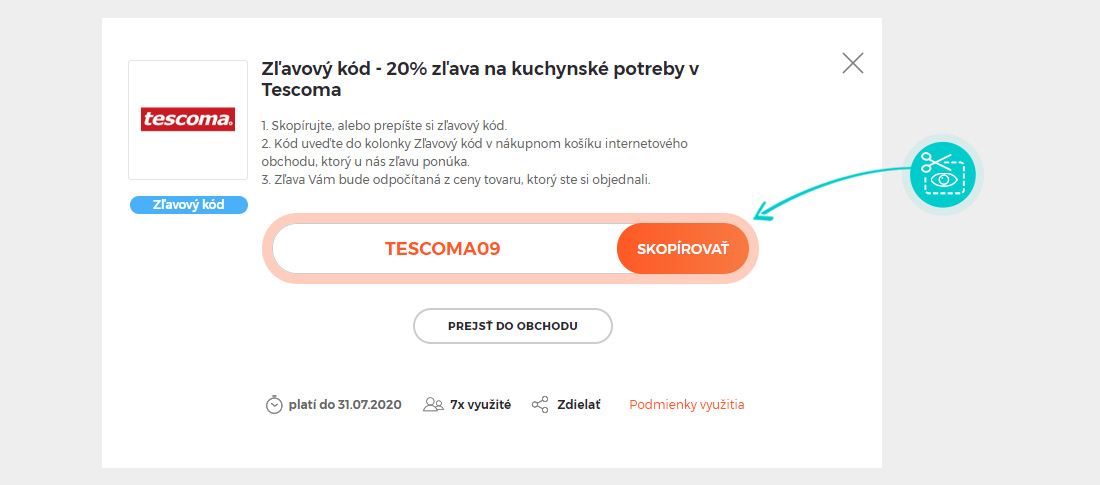Click the discount title heading

pos(481,79)
